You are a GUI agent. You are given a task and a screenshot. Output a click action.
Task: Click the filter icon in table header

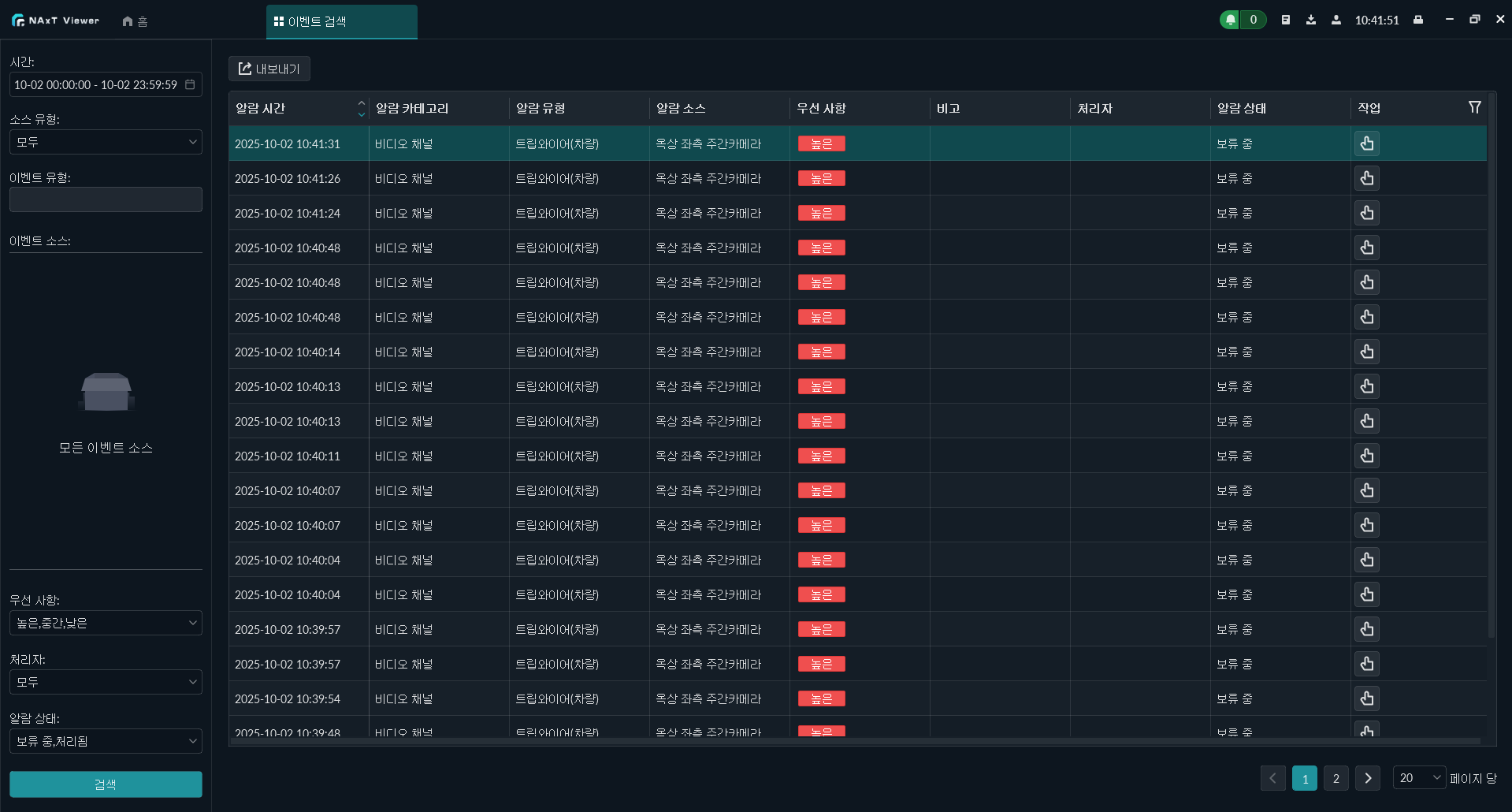tap(1474, 107)
